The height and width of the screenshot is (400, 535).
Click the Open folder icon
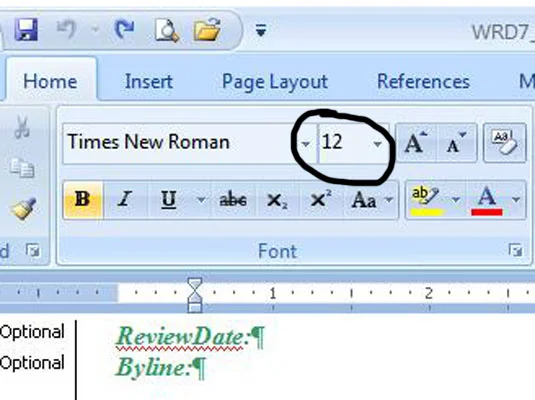point(207,30)
